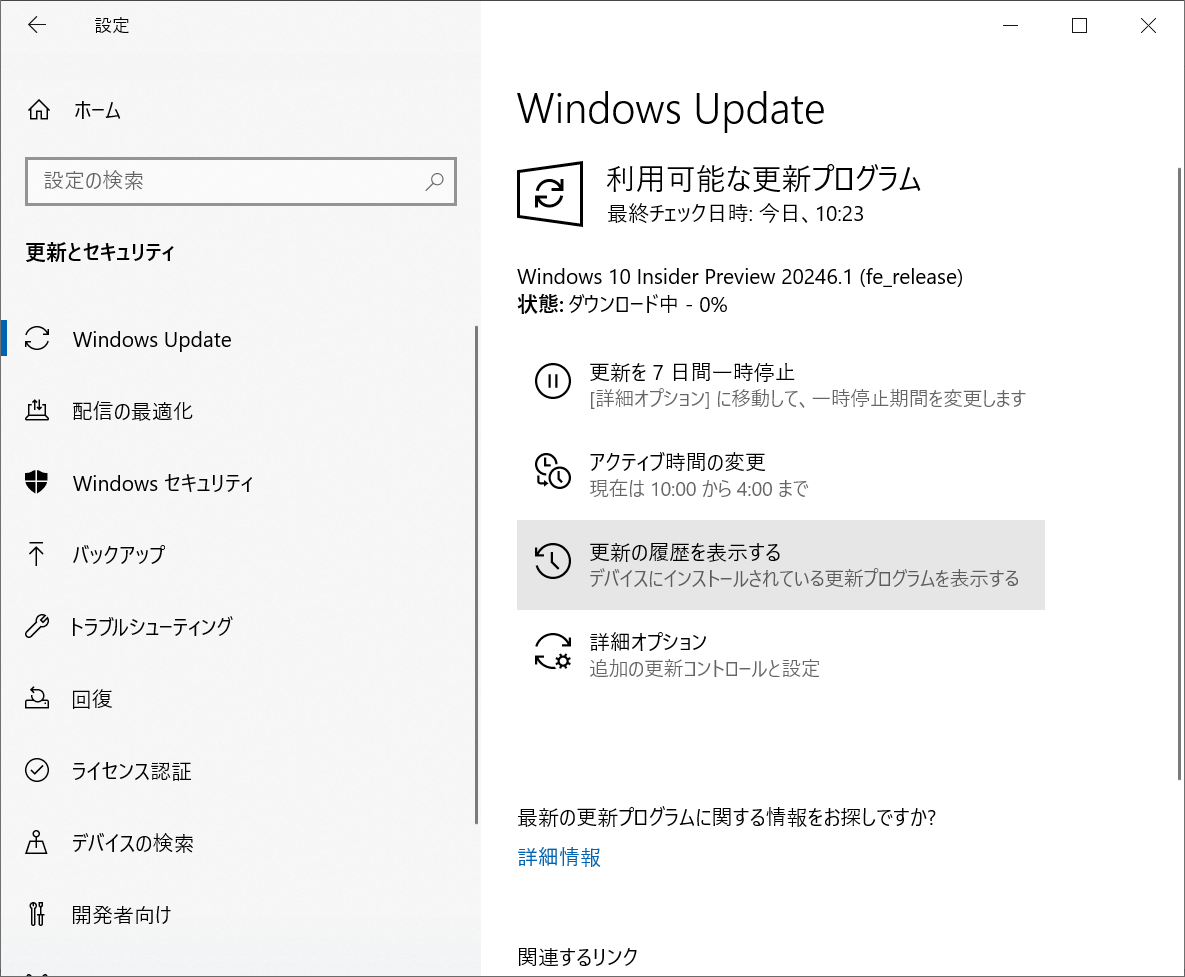1185x977 pixels.
Task: Click the ライセンス認証 checkmark icon
Action: 37,770
